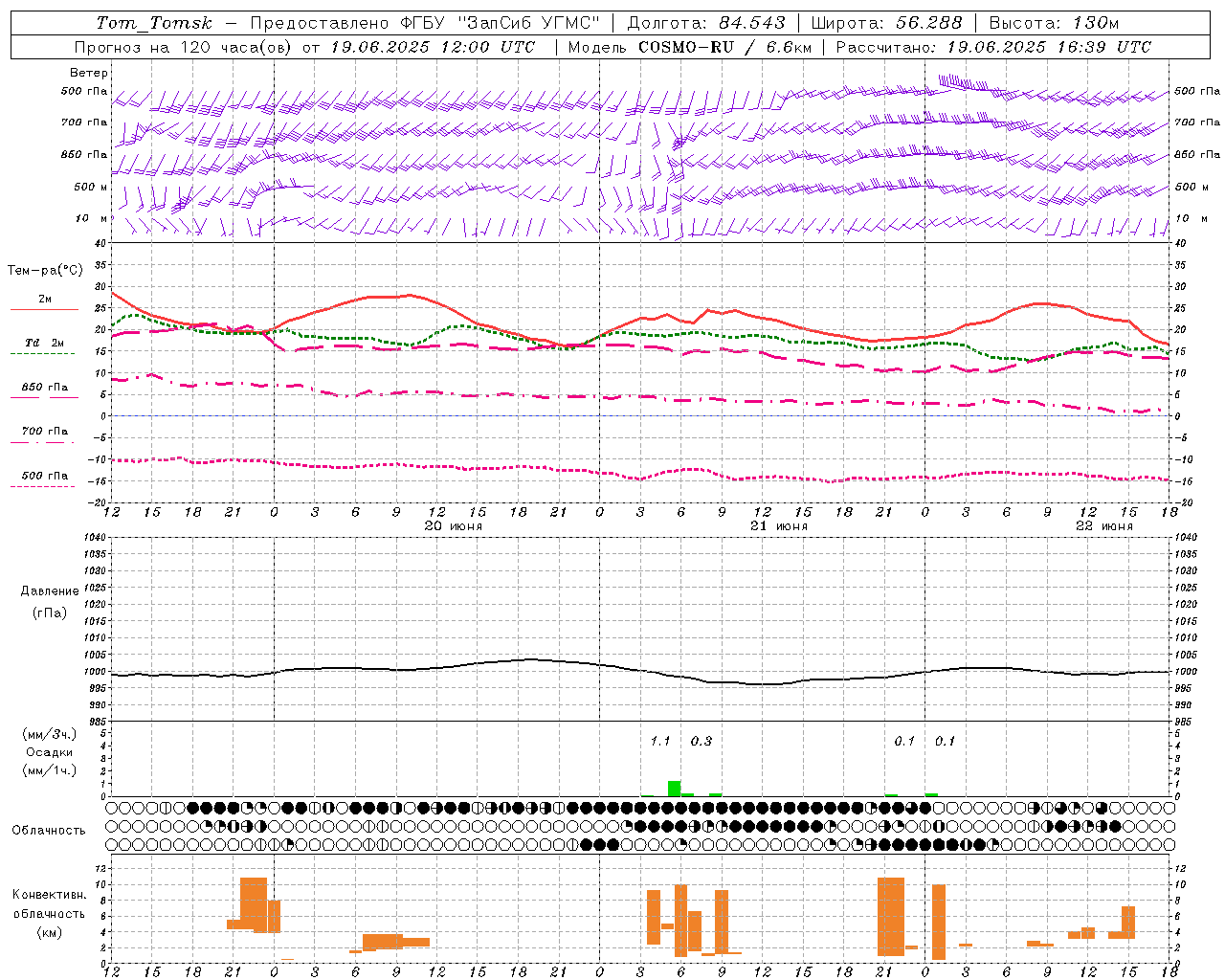Click the Высота: 130м value
The width and height of the screenshot is (1225, 980).
(1054, 23)
